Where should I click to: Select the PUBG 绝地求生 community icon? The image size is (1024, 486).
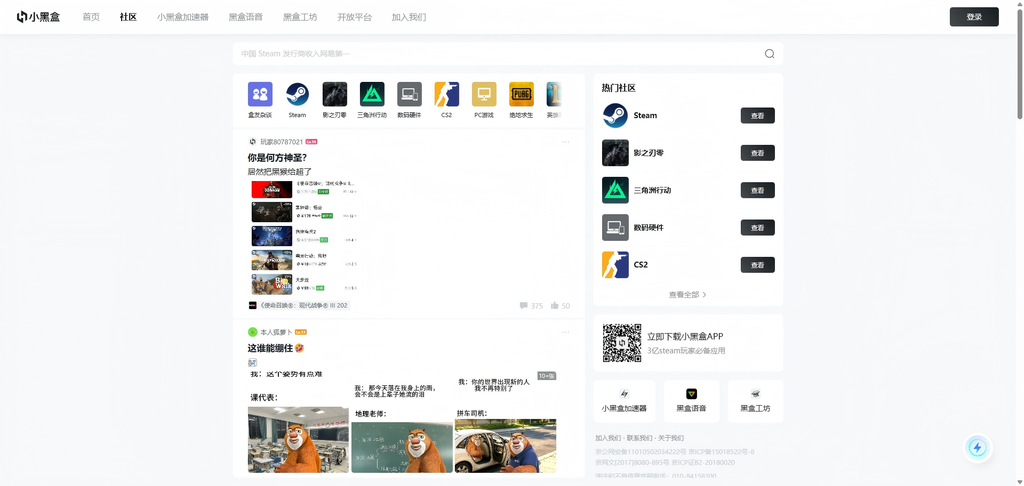521,94
